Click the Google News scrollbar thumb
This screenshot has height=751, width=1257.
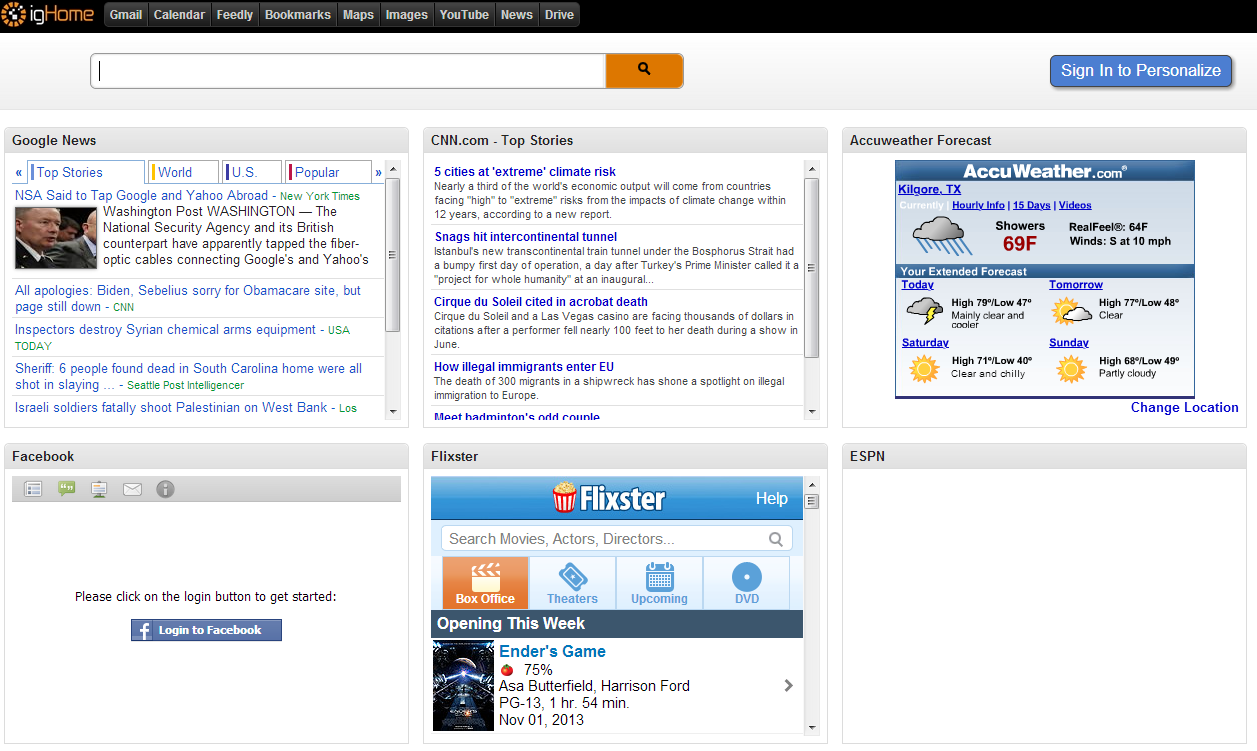pos(393,255)
